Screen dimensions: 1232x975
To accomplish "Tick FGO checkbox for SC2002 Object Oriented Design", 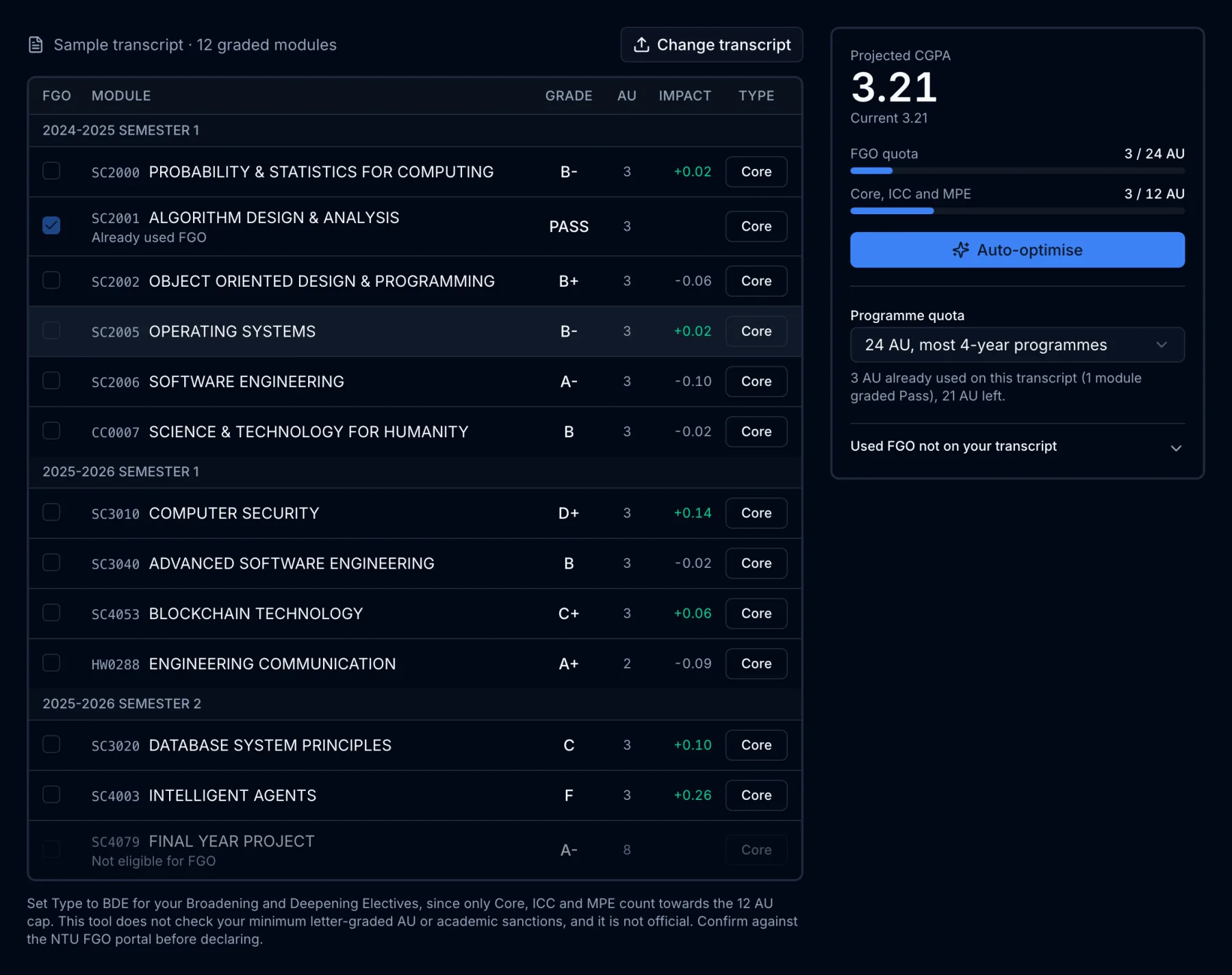I will (51, 280).
